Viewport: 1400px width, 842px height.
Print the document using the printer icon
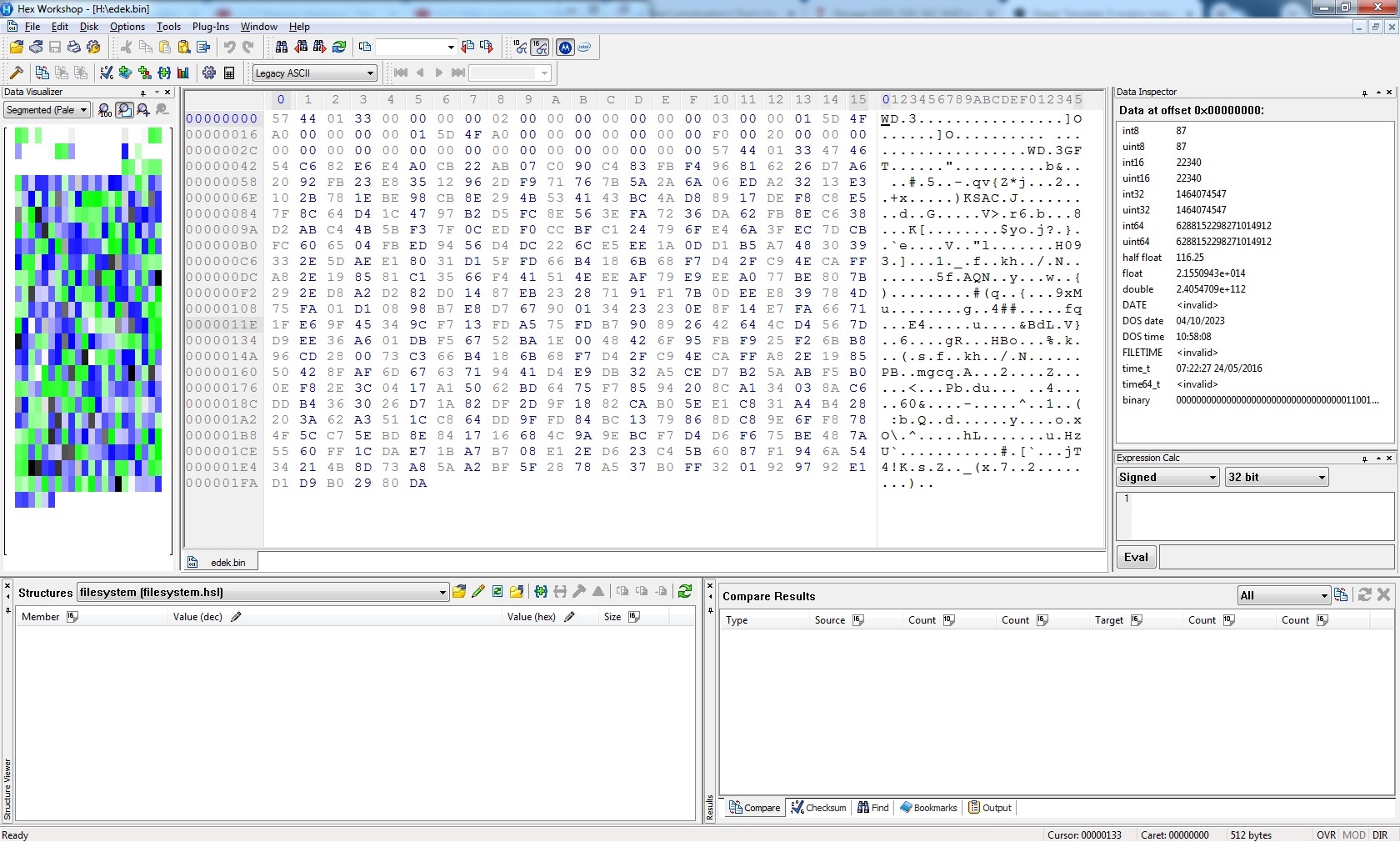coord(74,48)
